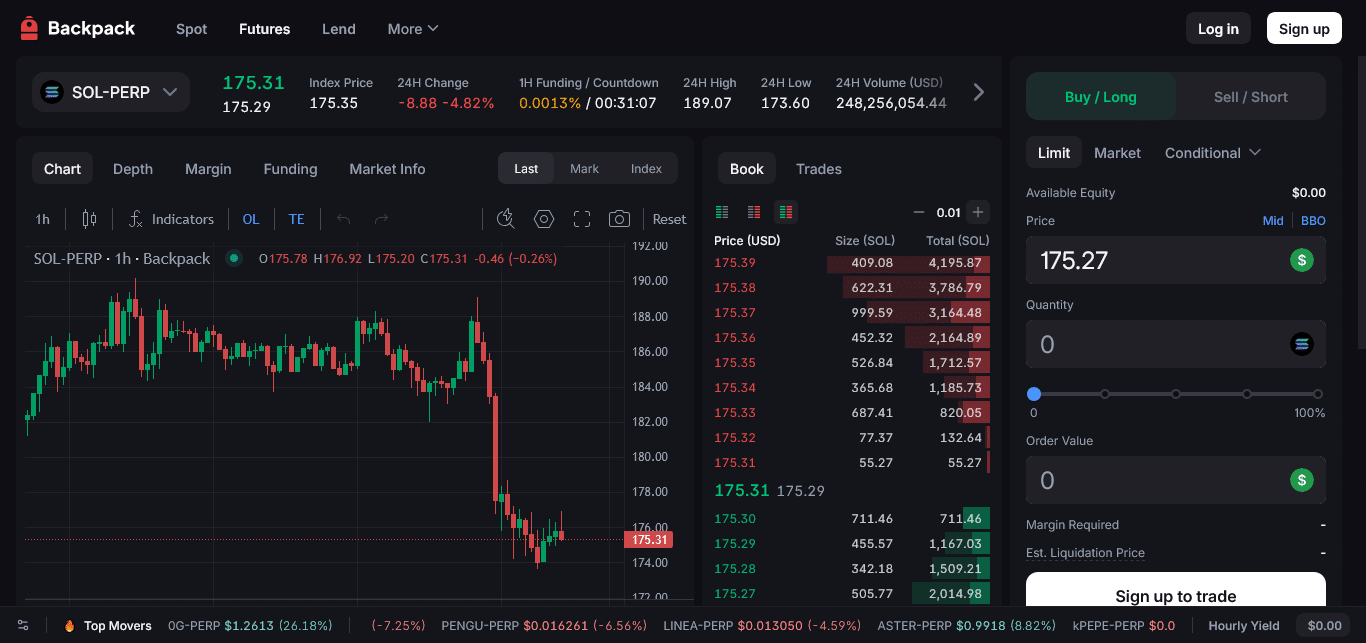This screenshot has width=1366, height=643.
Task: Expand the chart to fullscreen mode
Action: [x=581, y=218]
